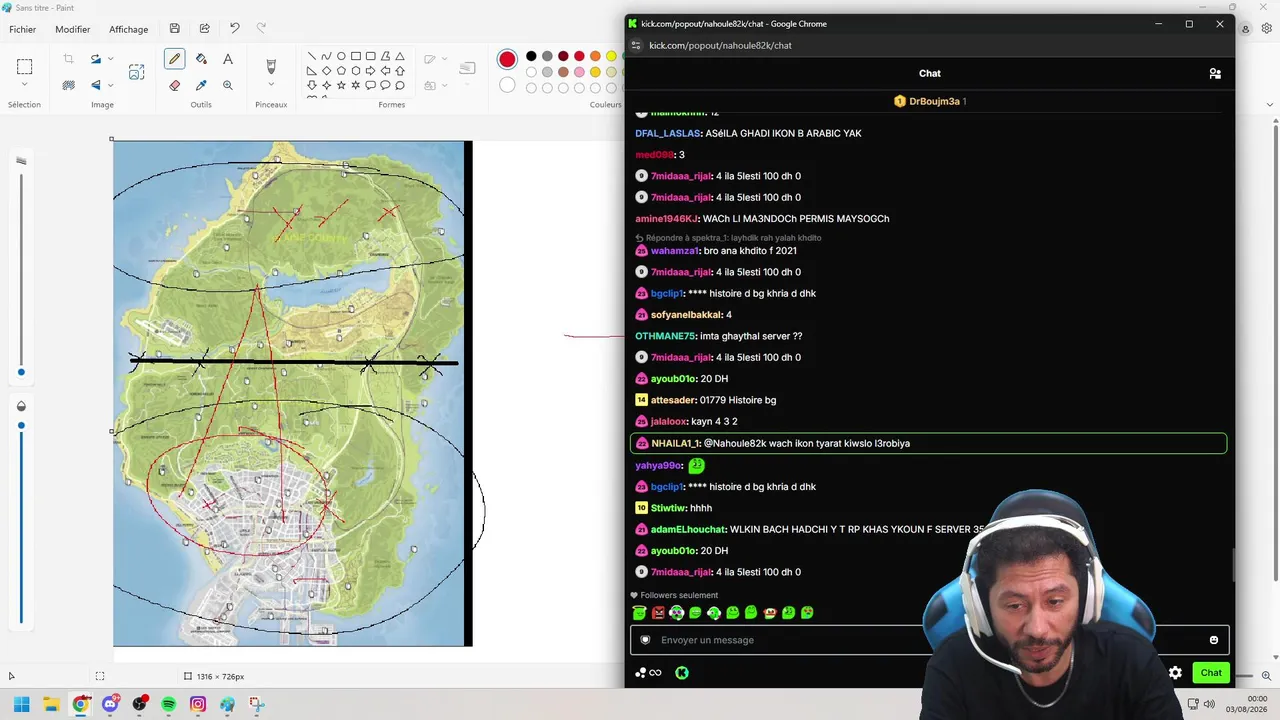Activate the Color picker eyedropper tool
Screen dimensions: 1280x720
(201, 86)
